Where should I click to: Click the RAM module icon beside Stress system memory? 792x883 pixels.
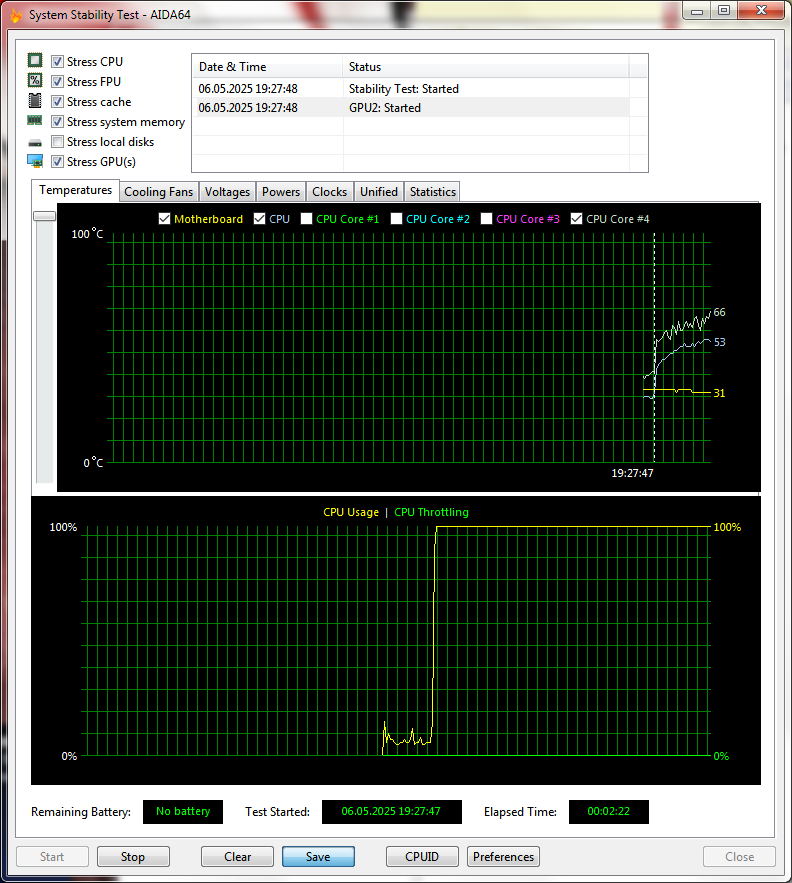pyautogui.click(x=35, y=121)
